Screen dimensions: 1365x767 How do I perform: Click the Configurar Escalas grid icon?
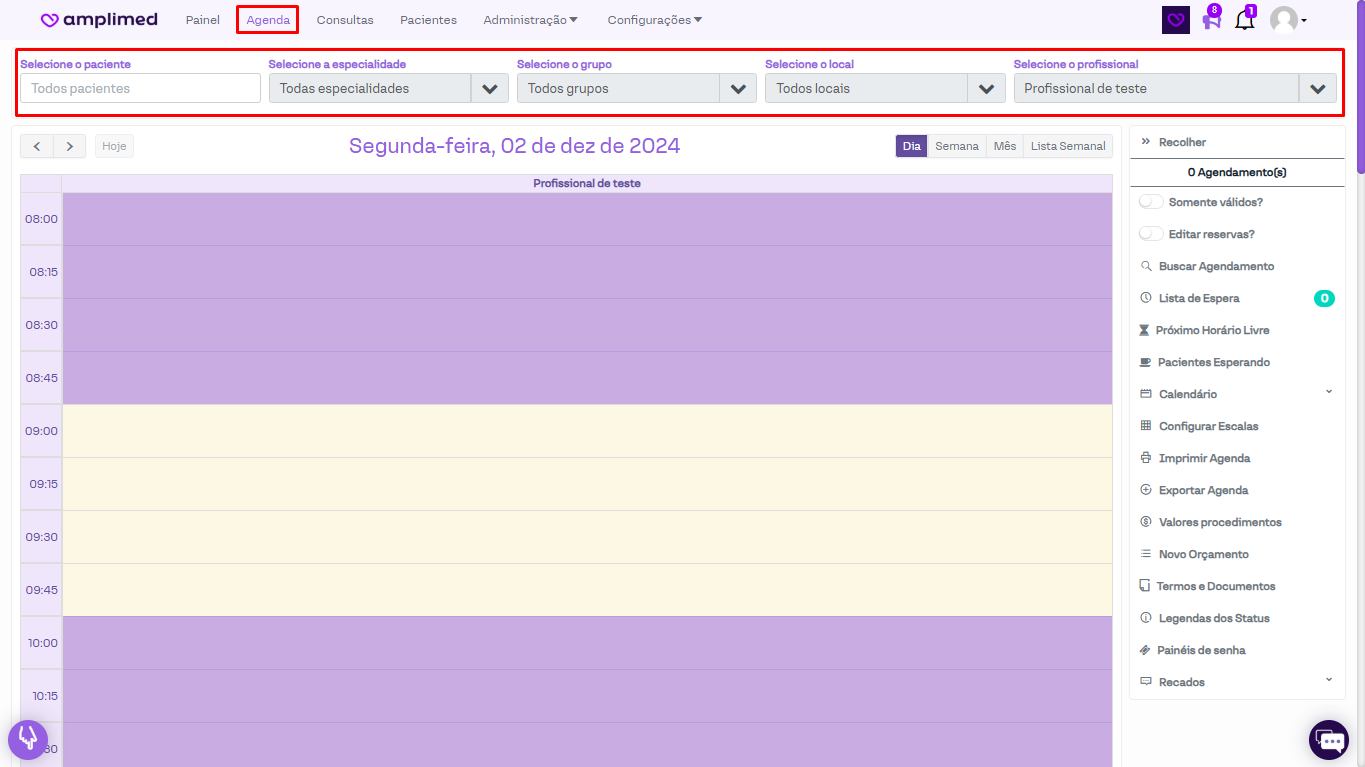(1146, 426)
